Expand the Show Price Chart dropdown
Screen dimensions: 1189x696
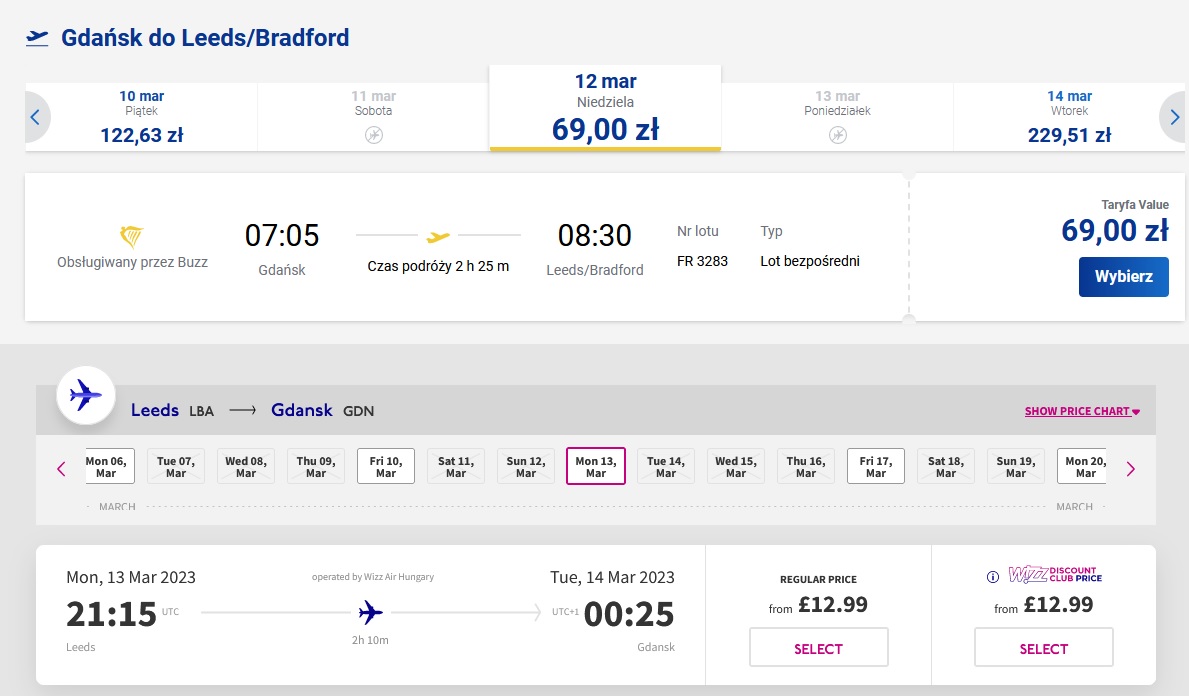(x=1082, y=411)
